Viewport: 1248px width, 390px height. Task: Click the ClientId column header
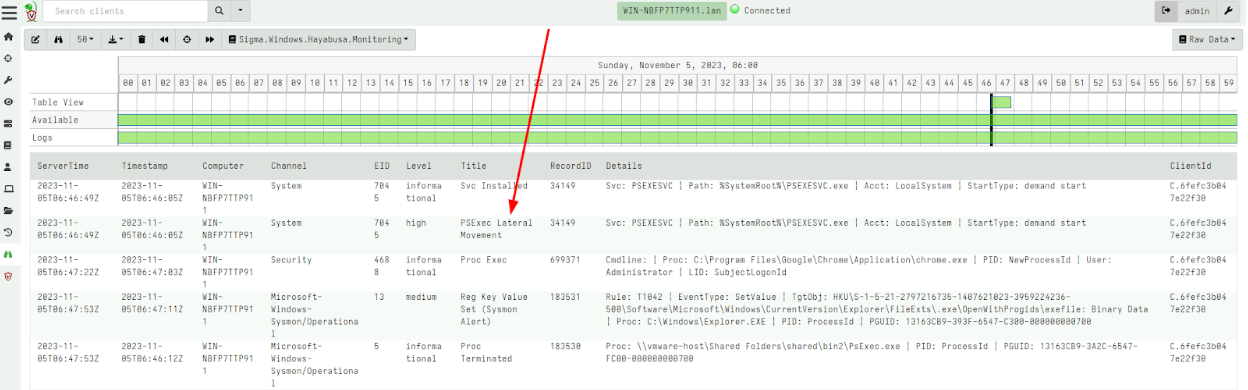(1190, 166)
